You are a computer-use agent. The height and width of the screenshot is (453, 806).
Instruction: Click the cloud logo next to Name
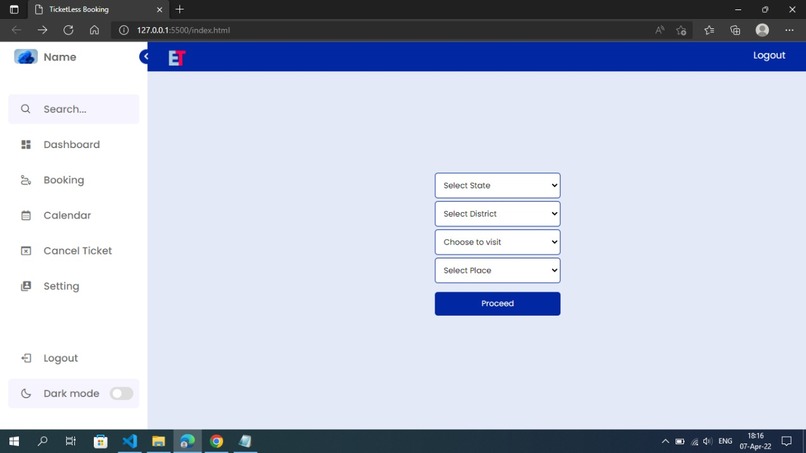coord(26,57)
